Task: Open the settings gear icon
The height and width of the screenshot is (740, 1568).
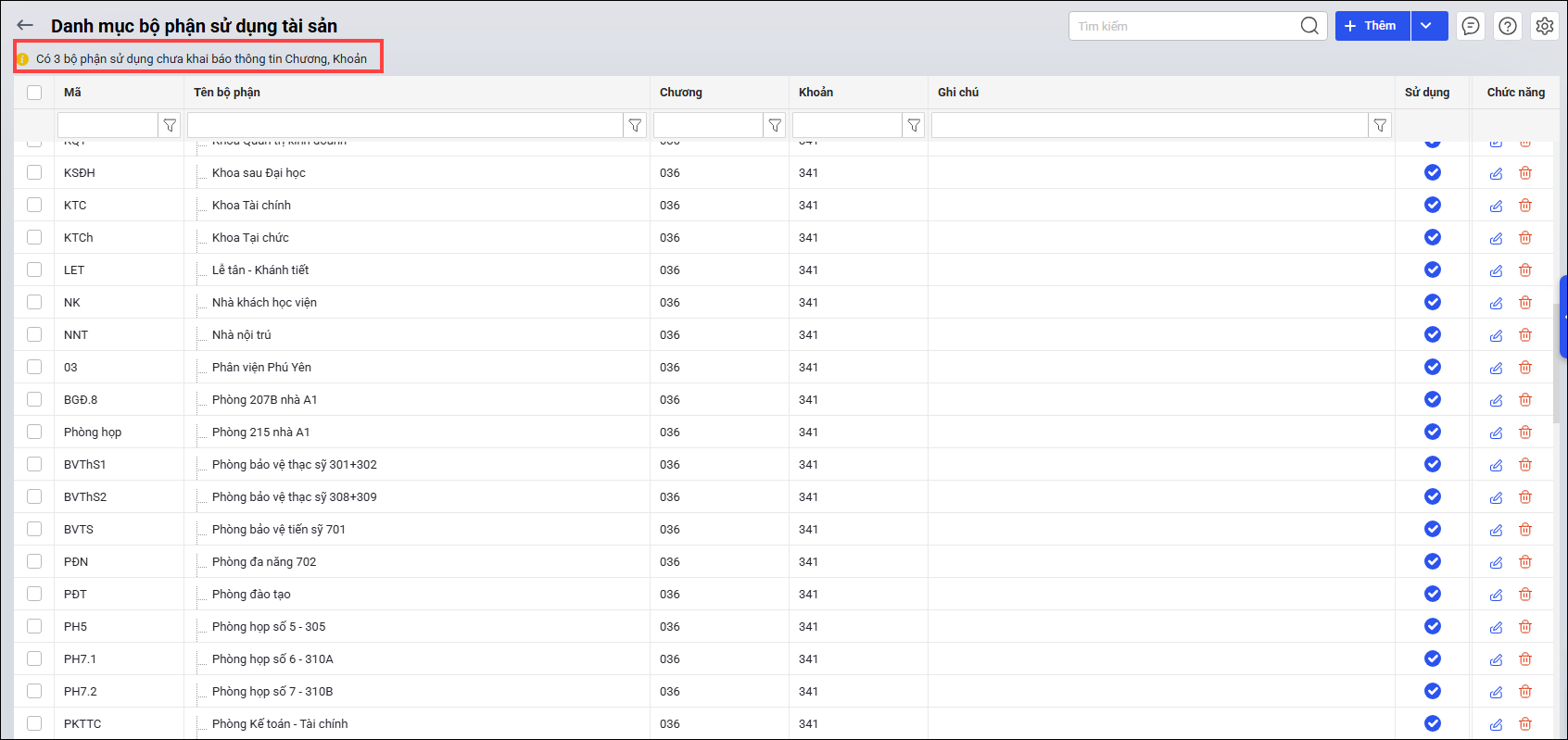Action: tap(1544, 26)
